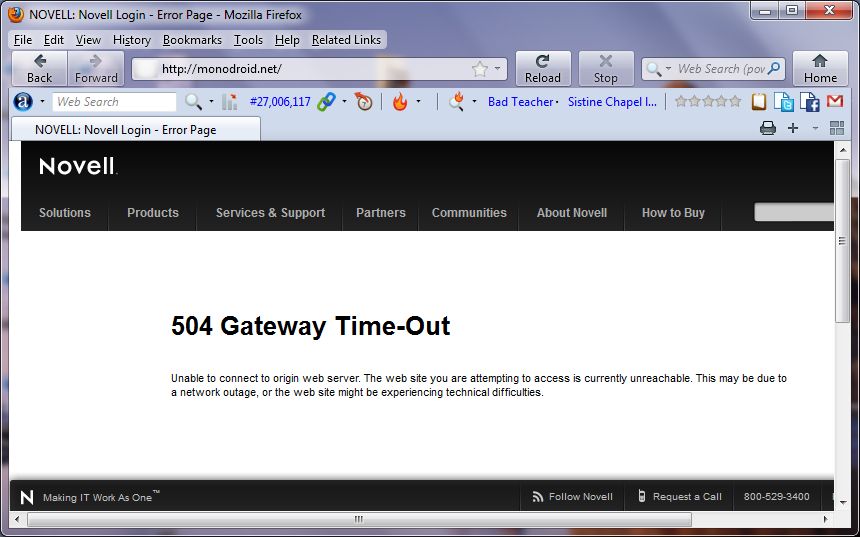The height and width of the screenshot is (537, 860).
Task: Click the Novell site search field
Action: [794, 212]
